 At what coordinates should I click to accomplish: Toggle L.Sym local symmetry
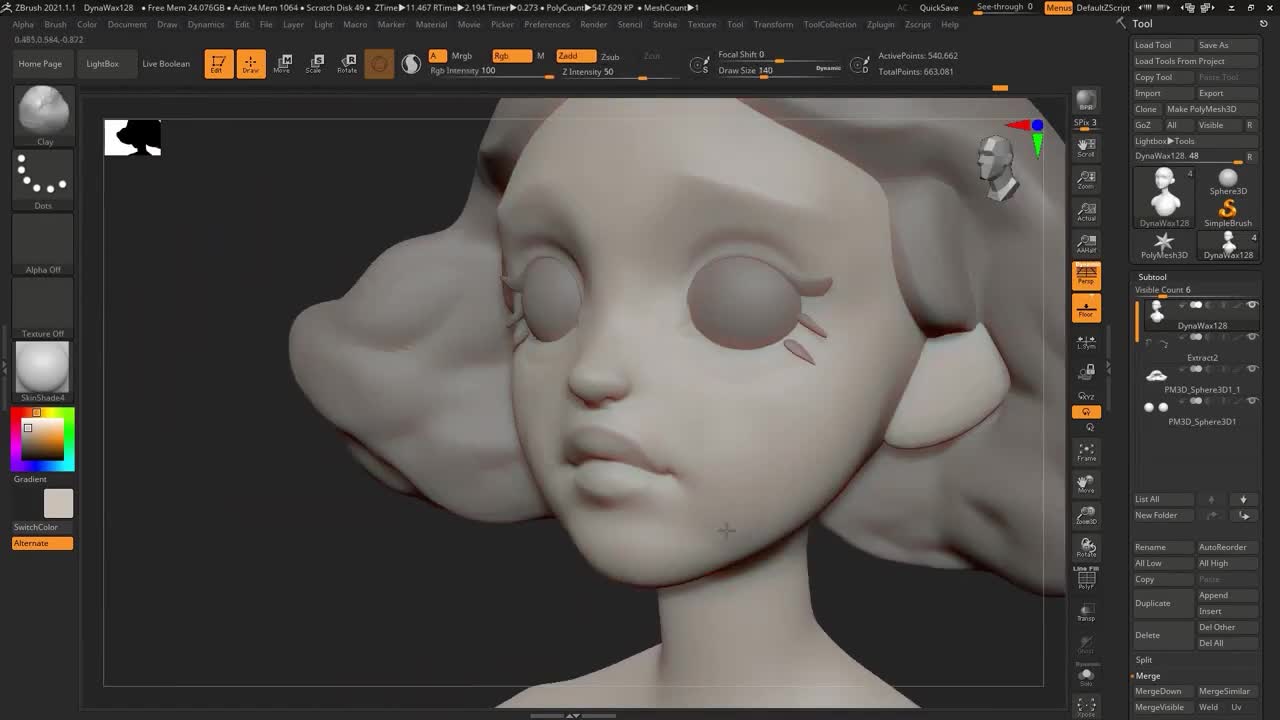[x=1086, y=342]
